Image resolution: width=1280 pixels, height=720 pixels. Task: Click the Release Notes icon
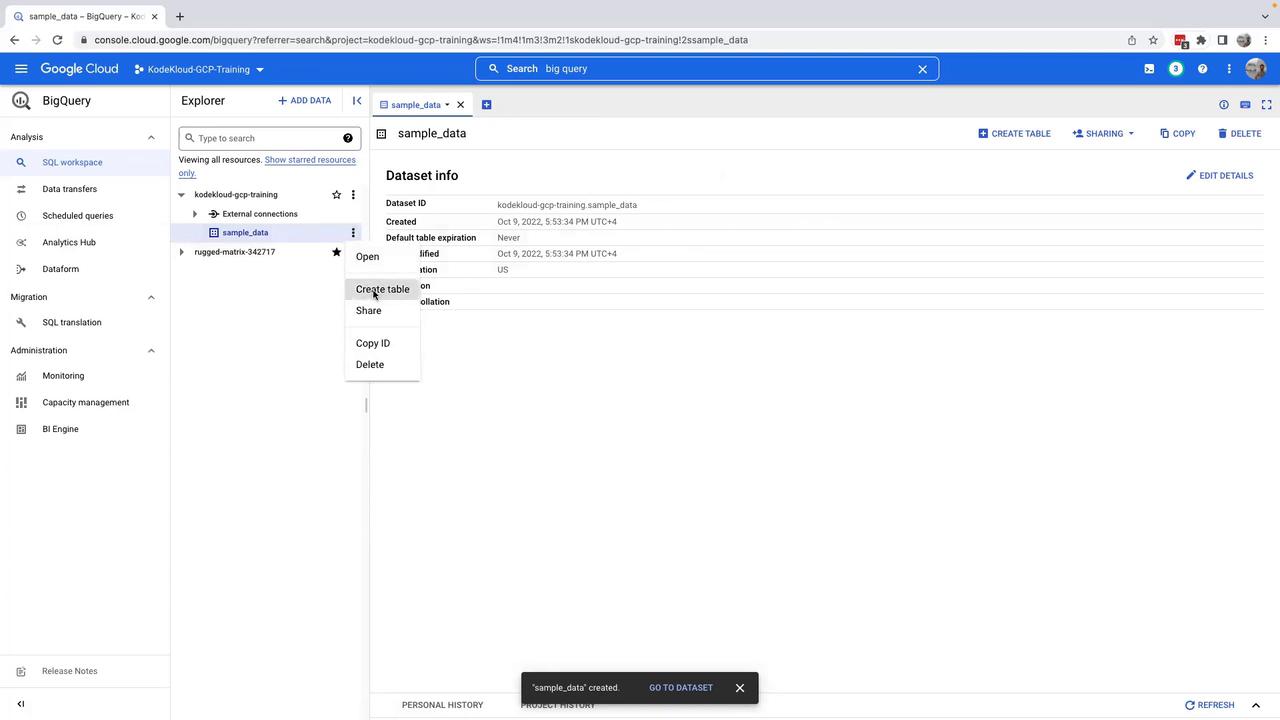(21, 672)
